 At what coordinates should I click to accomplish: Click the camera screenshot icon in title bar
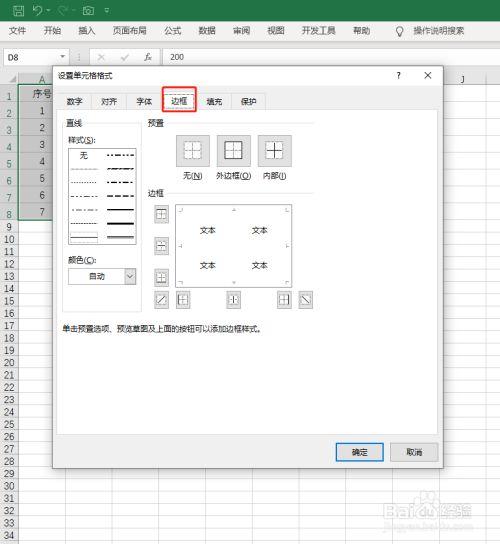pos(88,11)
